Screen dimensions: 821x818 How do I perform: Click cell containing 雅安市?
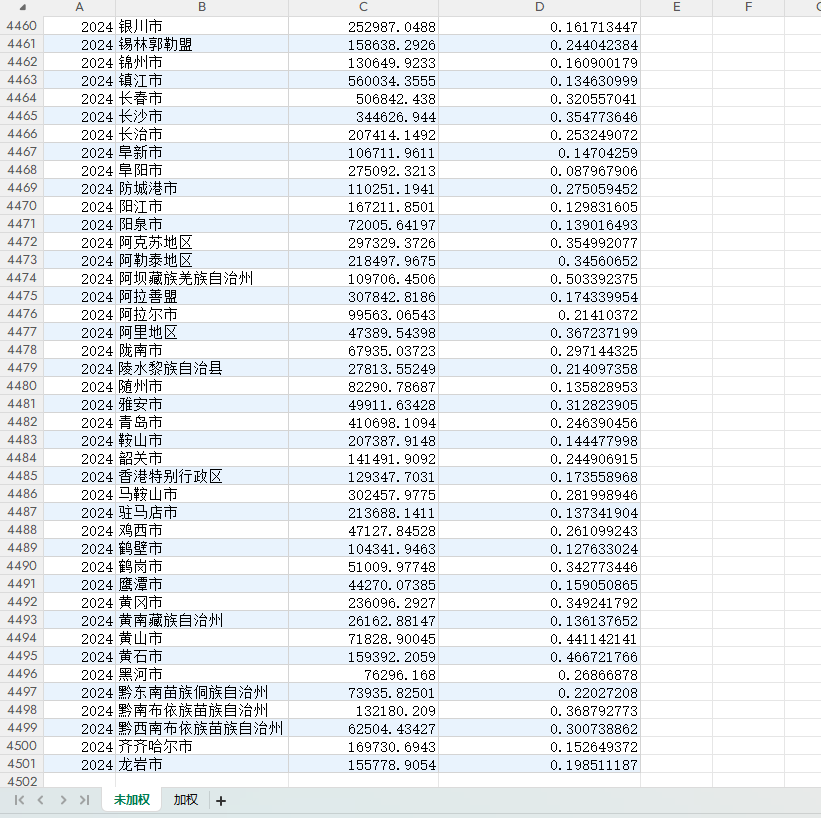point(202,404)
